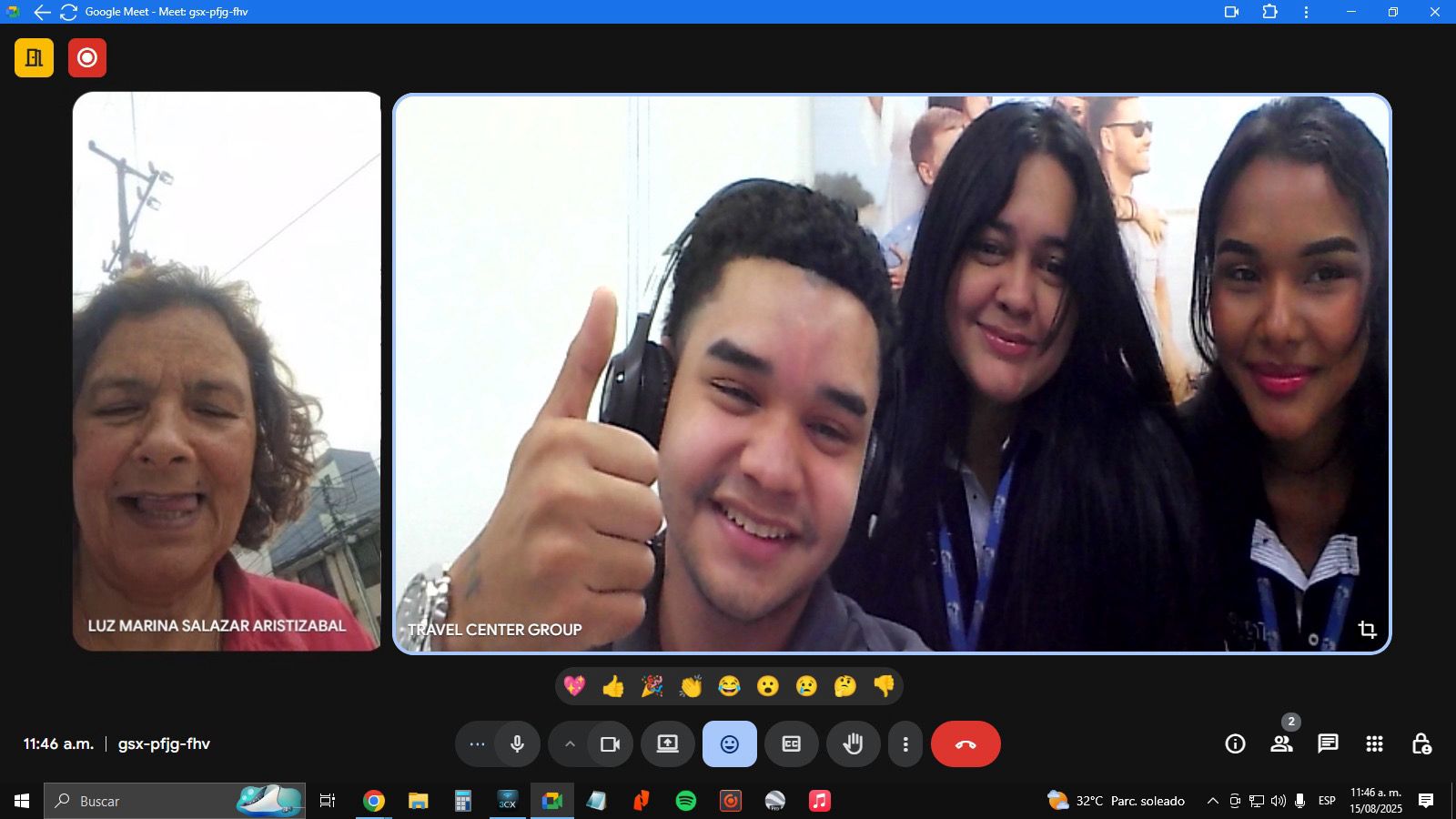Toggle closed captions
Screen dimensions: 1456x819
pos(792,744)
